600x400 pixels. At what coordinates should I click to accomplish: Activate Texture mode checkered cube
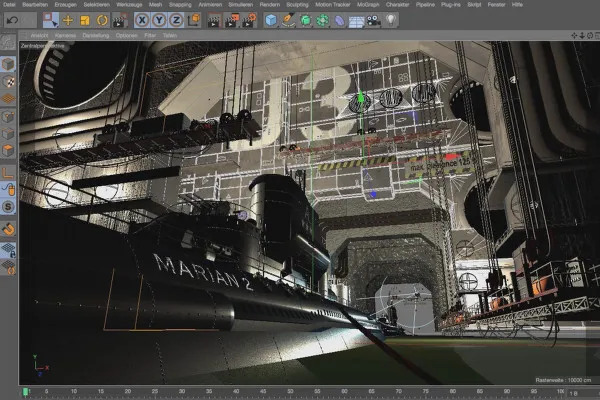point(8,81)
